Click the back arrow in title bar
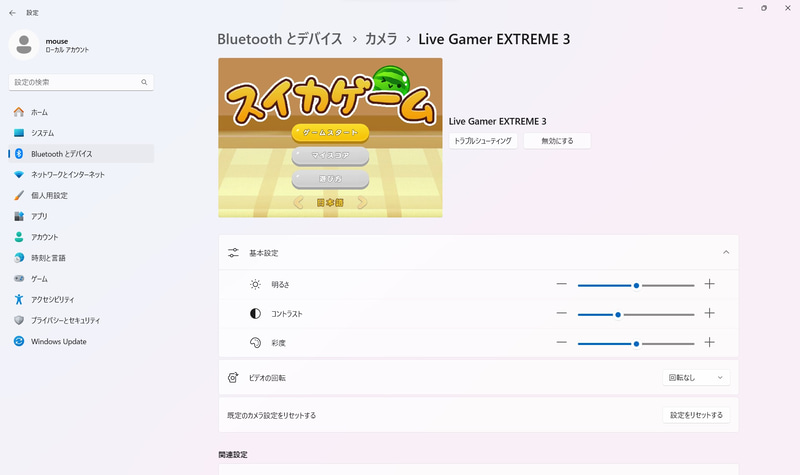 click(12, 13)
